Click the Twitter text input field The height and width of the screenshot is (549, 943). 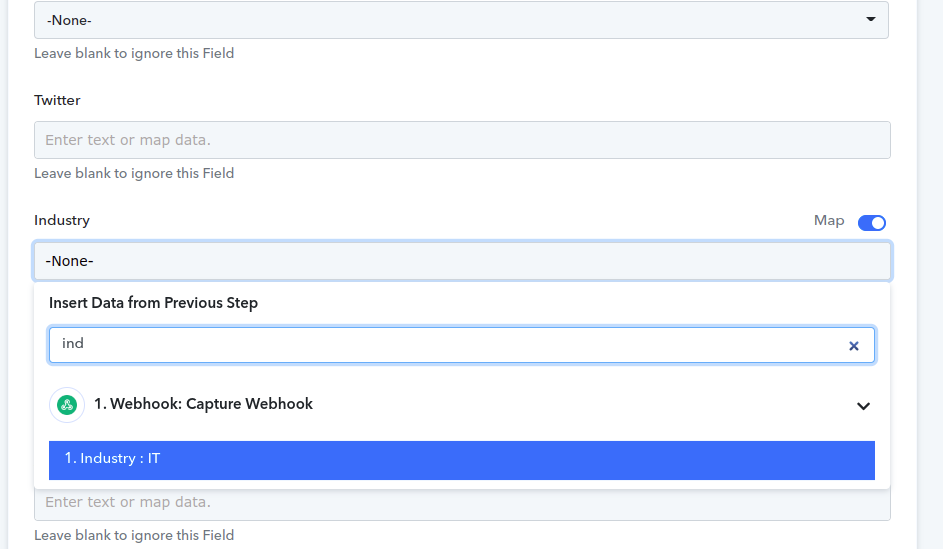(462, 140)
